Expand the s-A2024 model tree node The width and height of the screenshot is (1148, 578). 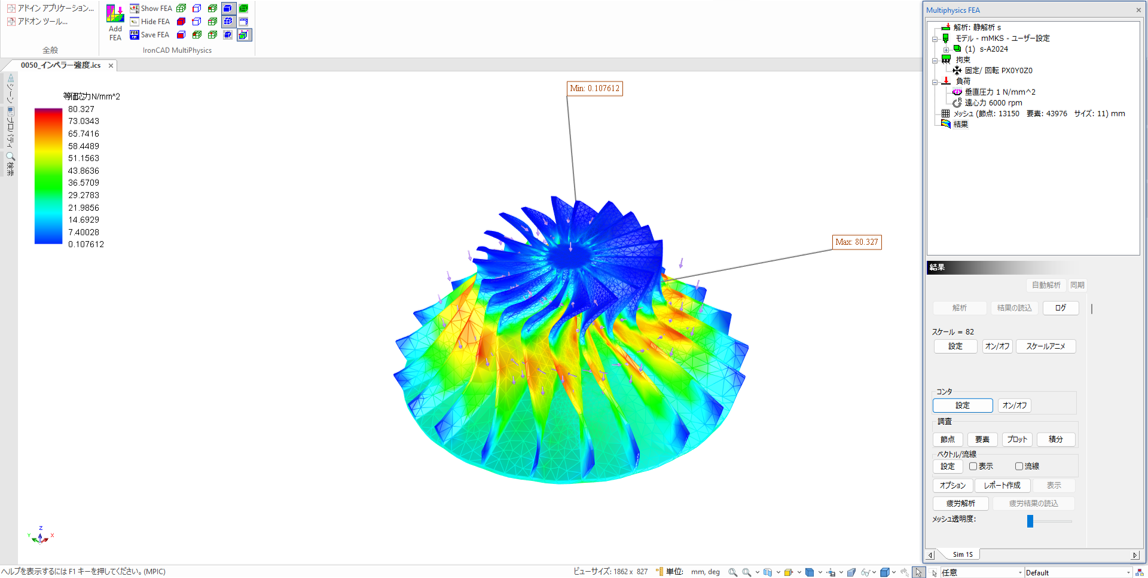[946, 49]
